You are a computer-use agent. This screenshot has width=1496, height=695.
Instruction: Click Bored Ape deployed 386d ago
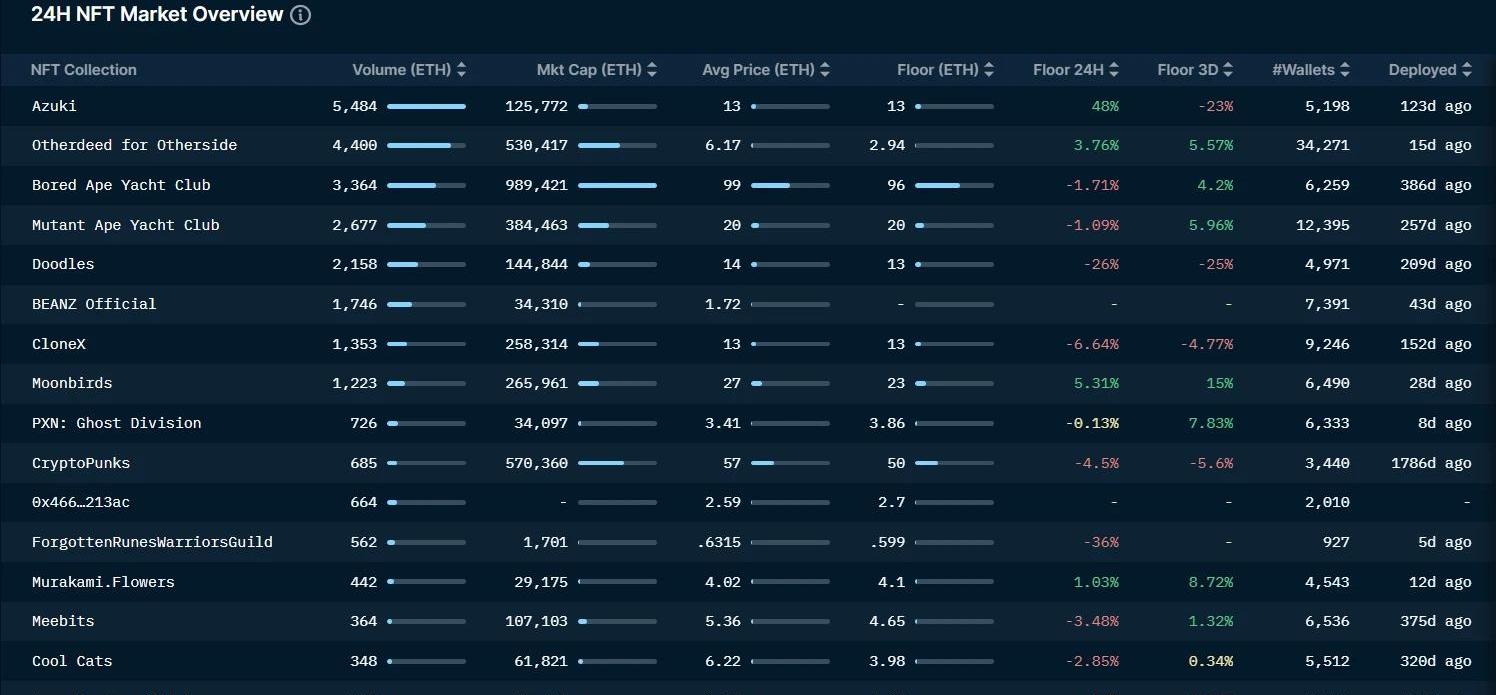(x=1436, y=185)
